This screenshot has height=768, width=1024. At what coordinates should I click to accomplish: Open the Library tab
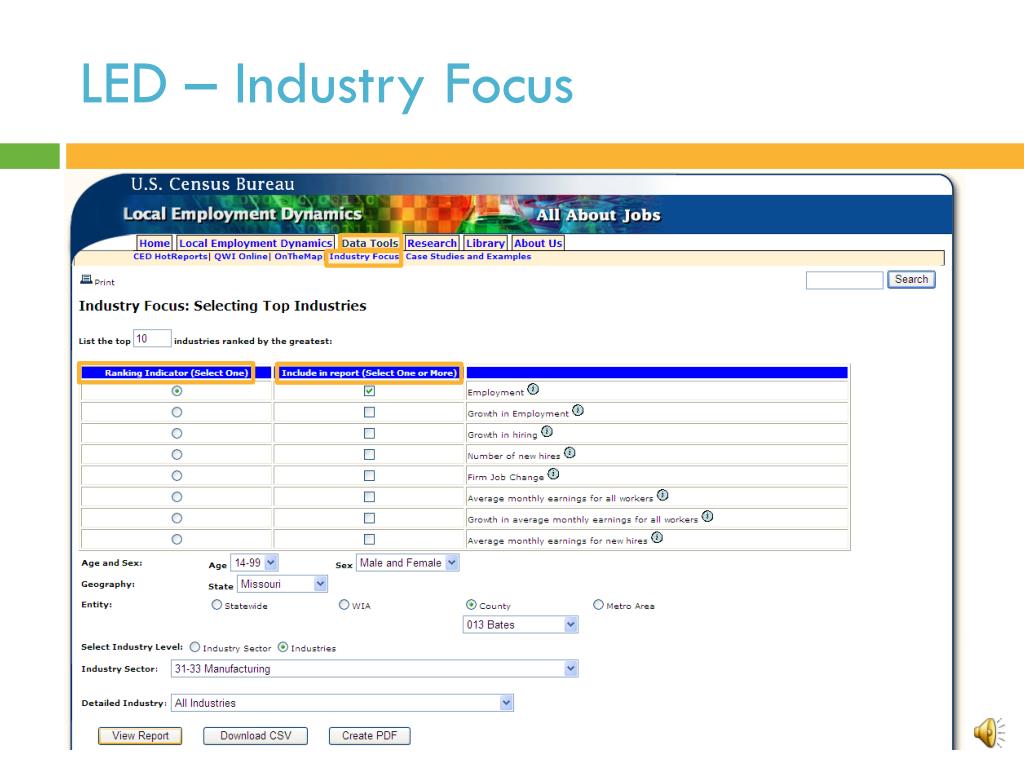[x=485, y=243]
